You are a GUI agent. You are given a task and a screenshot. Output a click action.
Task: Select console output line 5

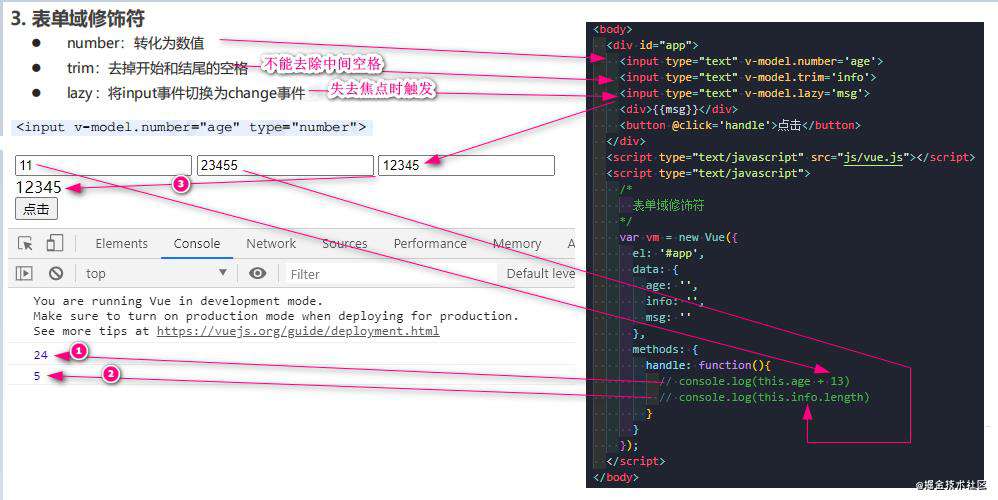(x=37, y=376)
